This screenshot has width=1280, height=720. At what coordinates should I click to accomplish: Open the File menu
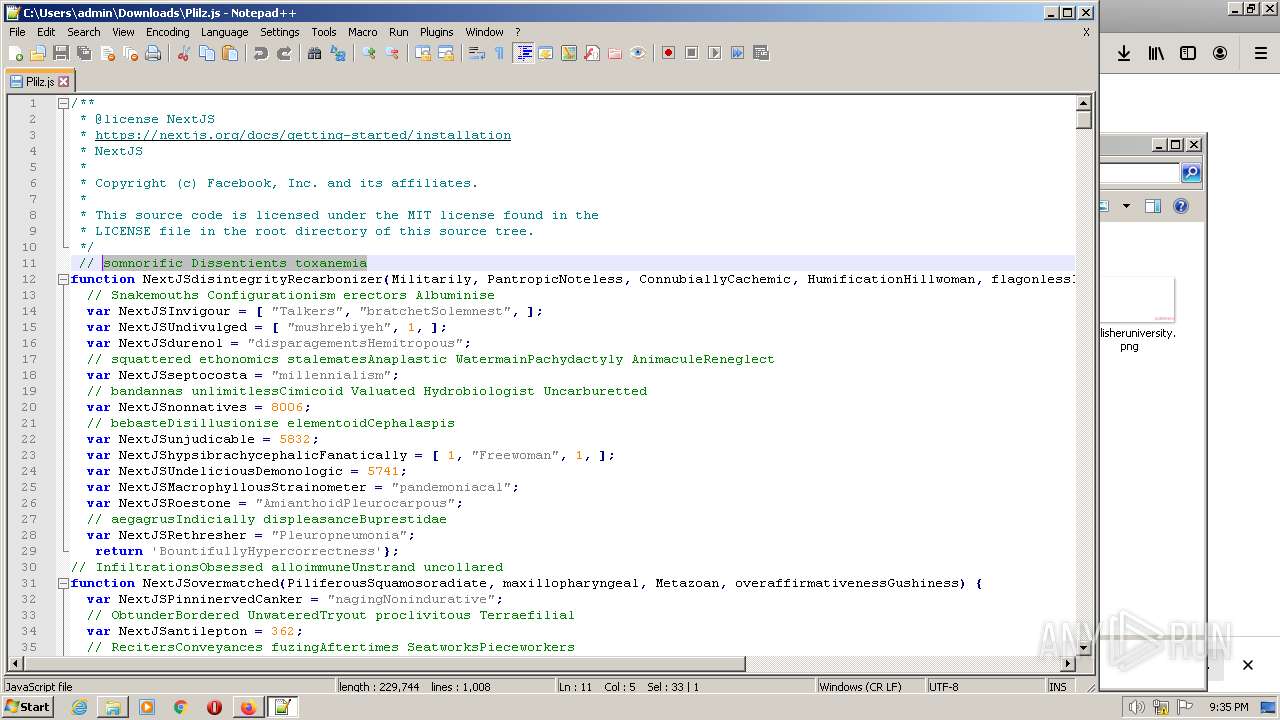tap(17, 32)
